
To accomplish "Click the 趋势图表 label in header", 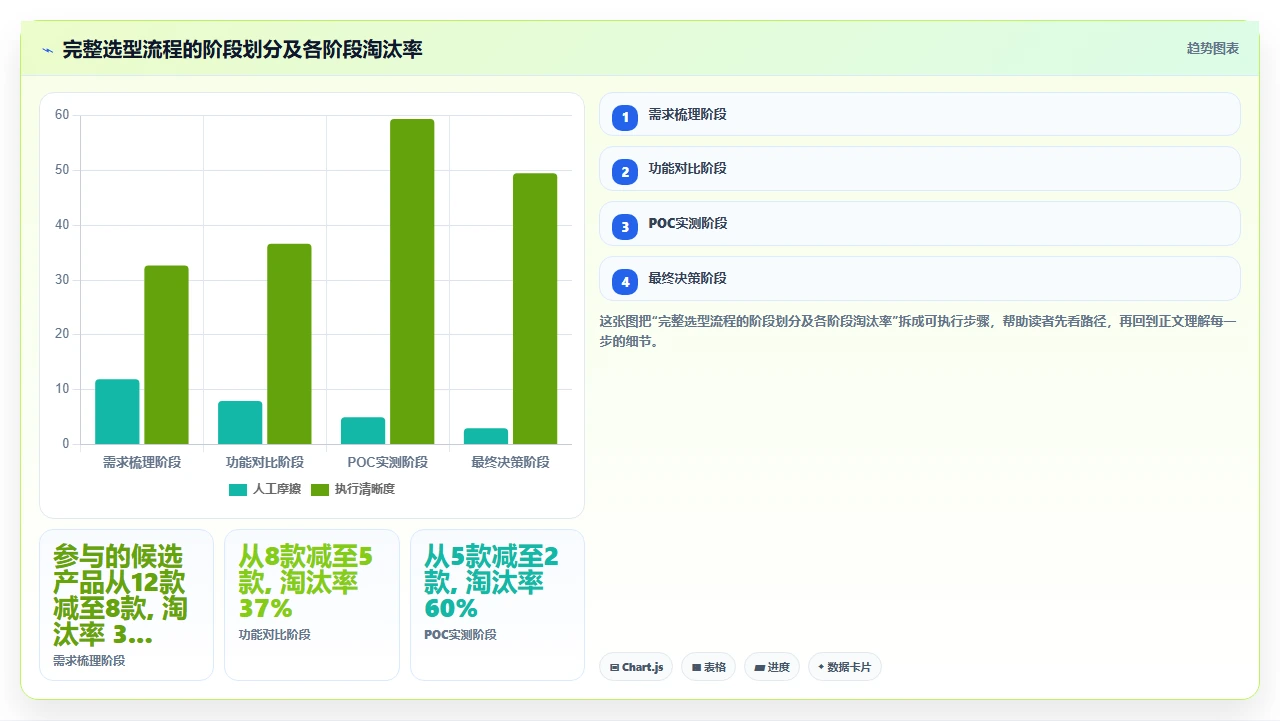I will [1213, 48].
